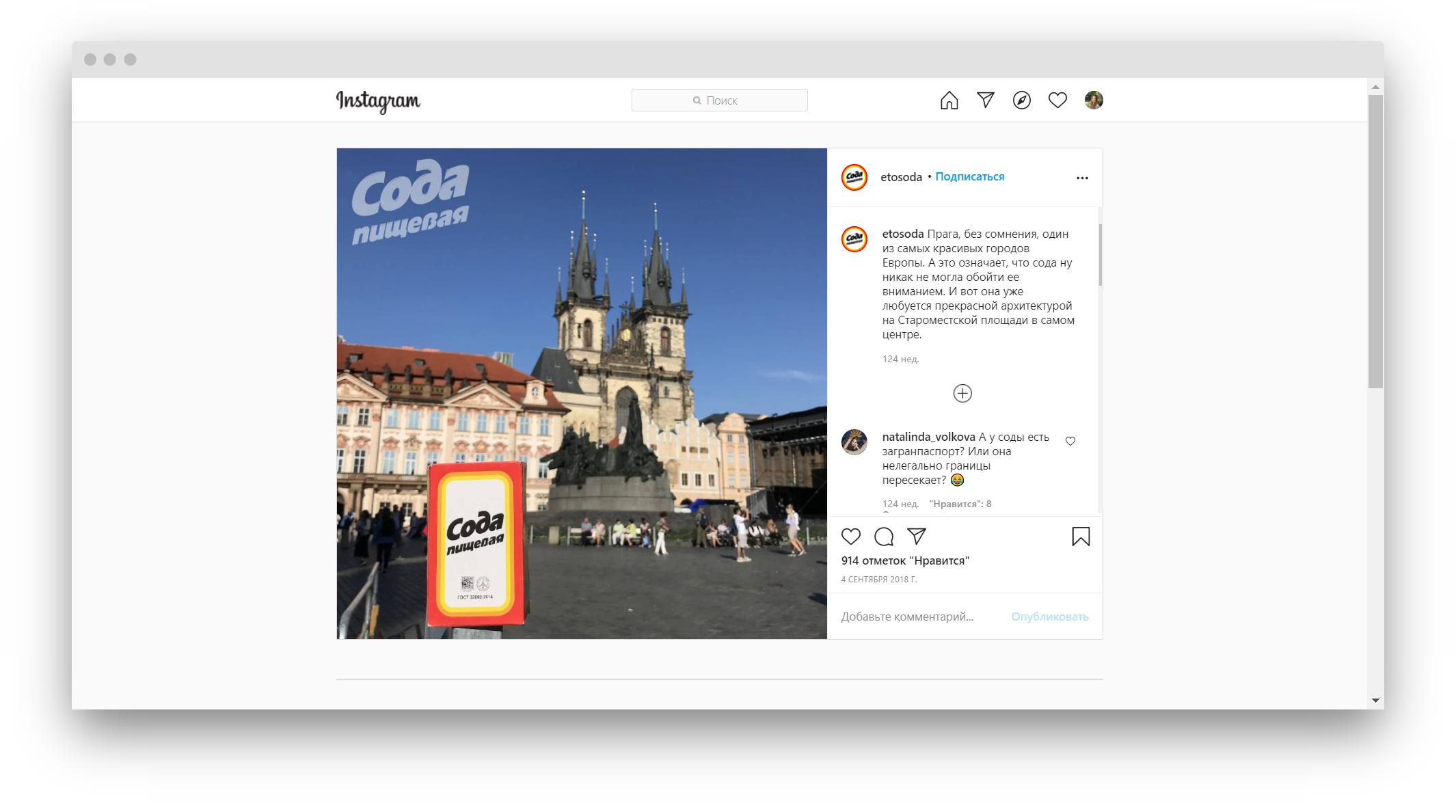Click Подписаться to follow etosoda
The width and height of the screenshot is (1456, 812).
click(969, 176)
